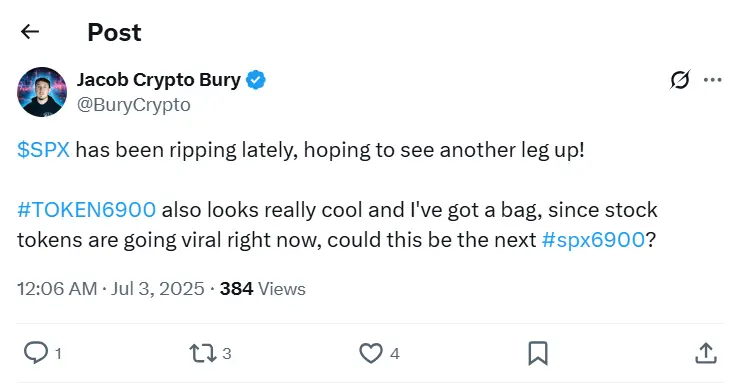Screen dimensions: 734x384
Task: Click the #spx6900 hashtag
Action: [x=593, y=240]
